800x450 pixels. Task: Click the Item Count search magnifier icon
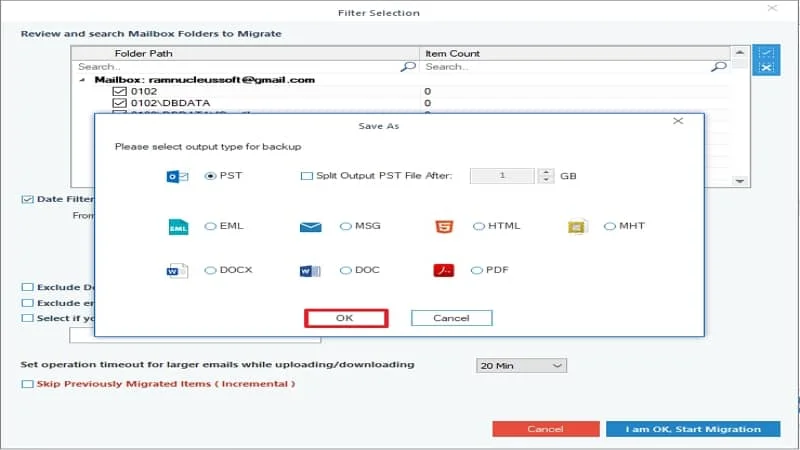click(718, 66)
